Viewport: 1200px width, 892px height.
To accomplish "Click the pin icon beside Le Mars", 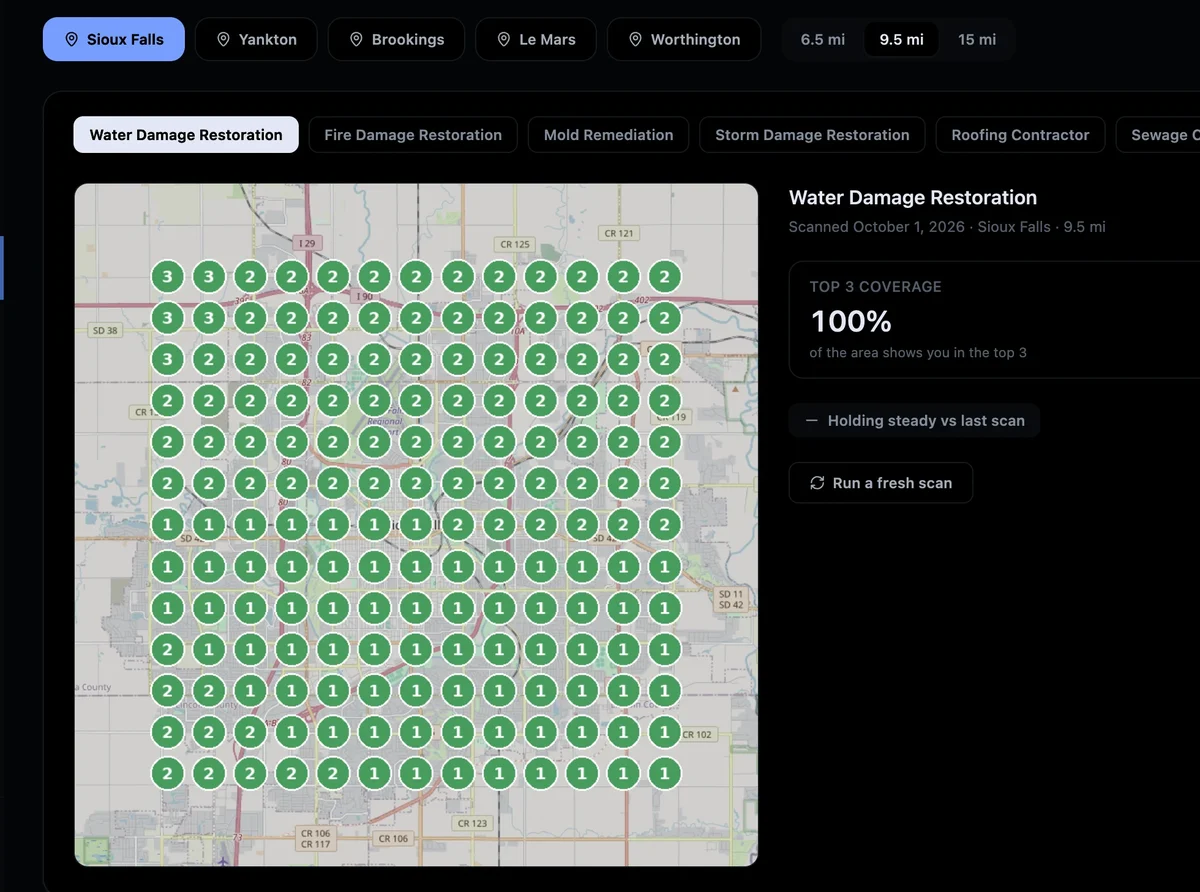I will 504,39.
